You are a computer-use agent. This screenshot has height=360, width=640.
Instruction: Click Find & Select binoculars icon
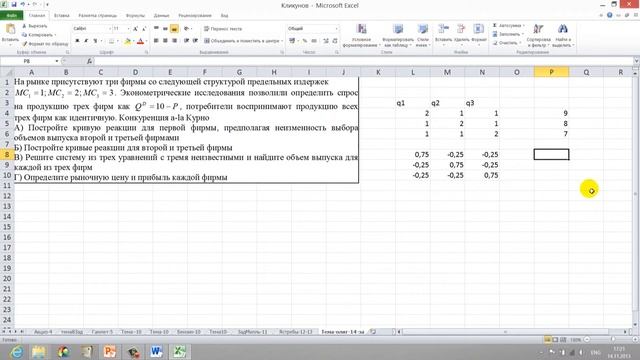point(562,29)
